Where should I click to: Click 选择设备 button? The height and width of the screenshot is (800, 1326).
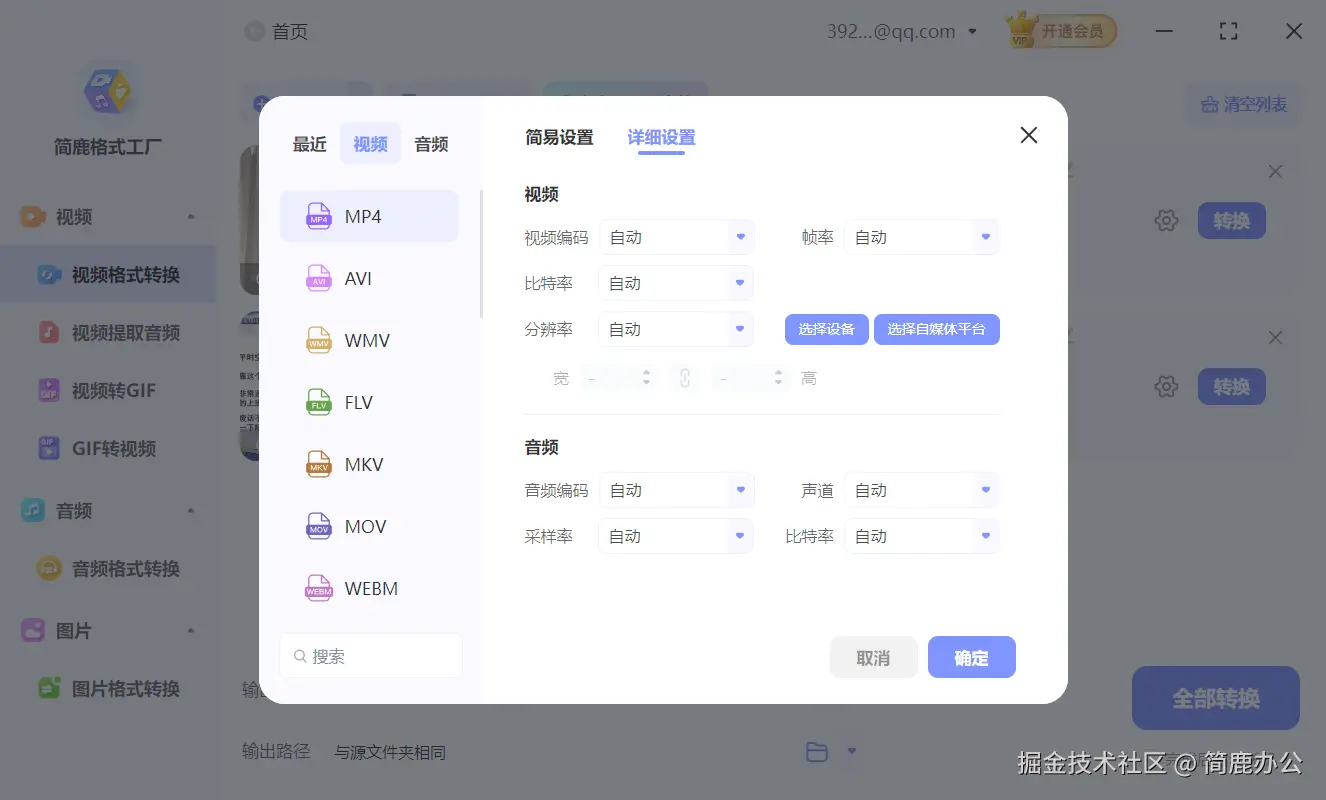pyautogui.click(x=827, y=329)
